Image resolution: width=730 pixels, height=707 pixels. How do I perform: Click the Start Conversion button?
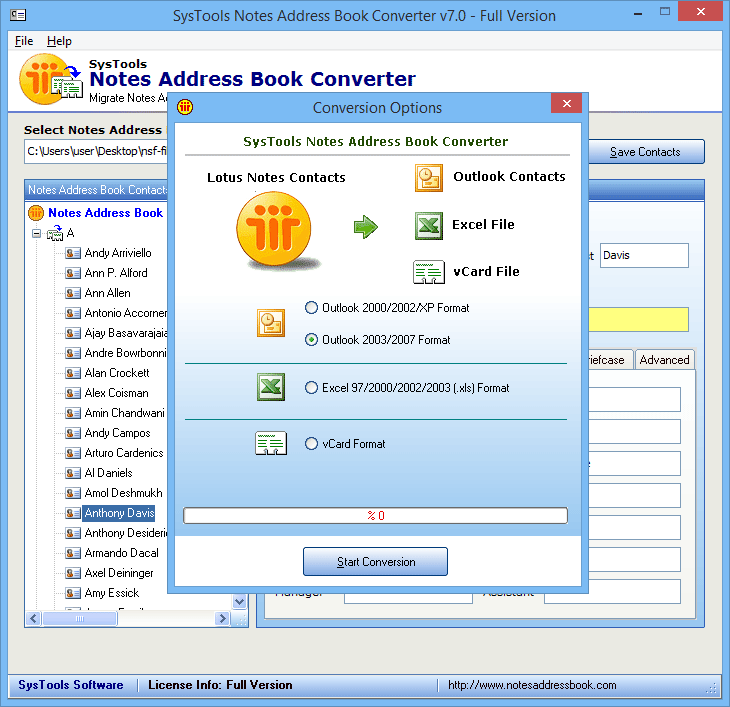375,562
